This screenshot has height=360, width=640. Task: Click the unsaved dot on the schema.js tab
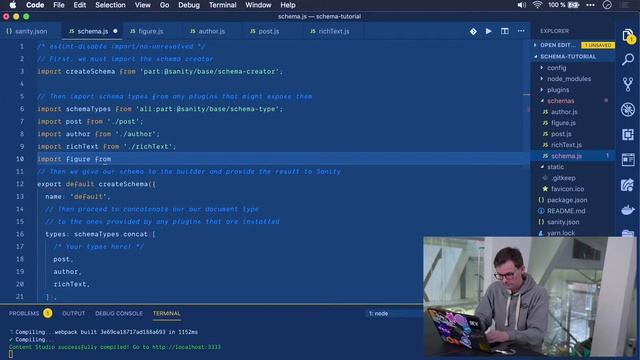pos(116,31)
